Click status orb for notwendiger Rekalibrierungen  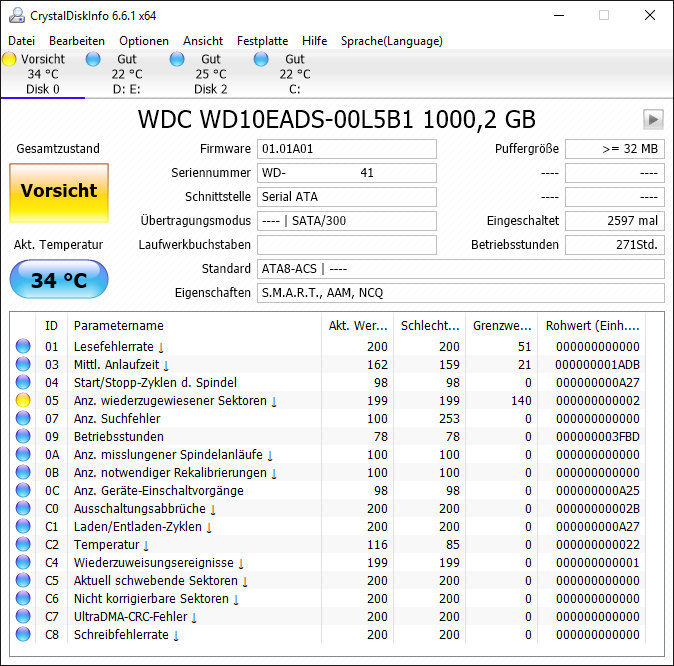coord(23,473)
